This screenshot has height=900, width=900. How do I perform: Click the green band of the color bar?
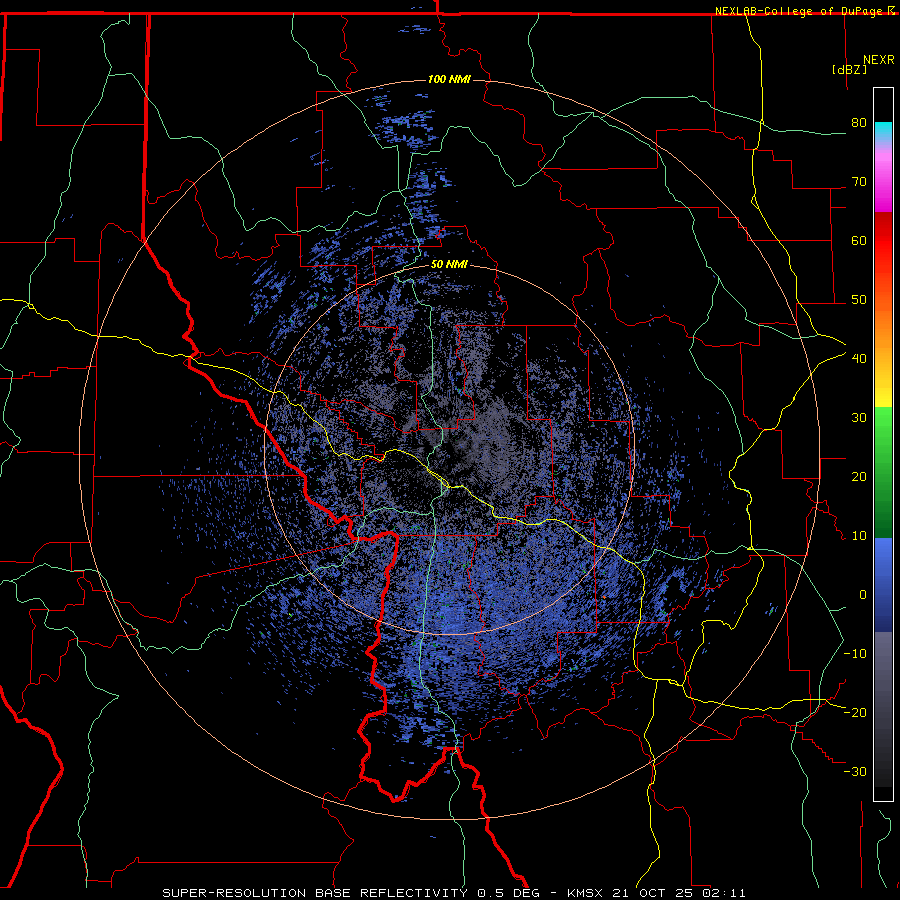point(883,472)
